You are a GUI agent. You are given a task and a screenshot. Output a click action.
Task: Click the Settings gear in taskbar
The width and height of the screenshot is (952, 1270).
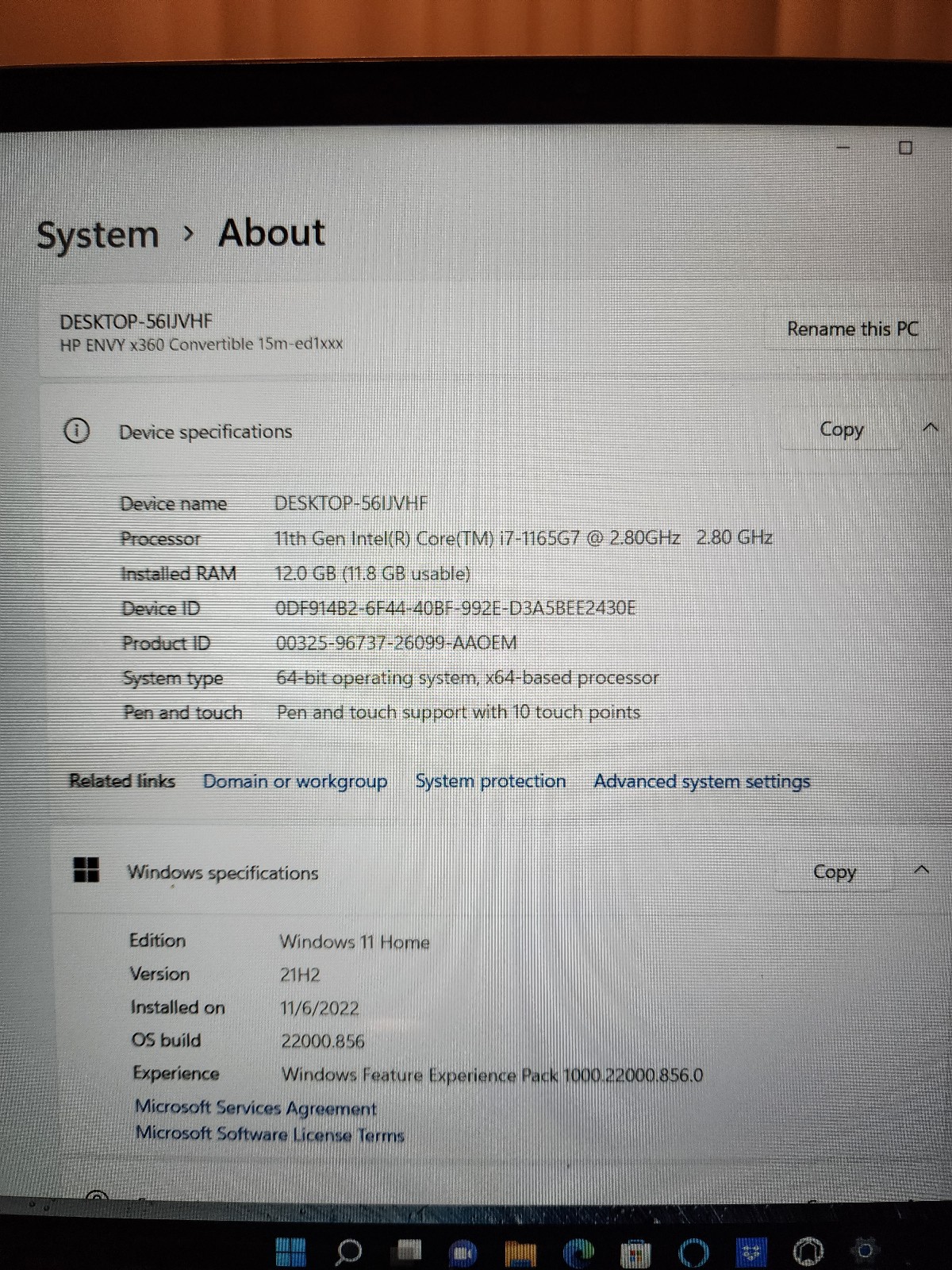point(865,1250)
